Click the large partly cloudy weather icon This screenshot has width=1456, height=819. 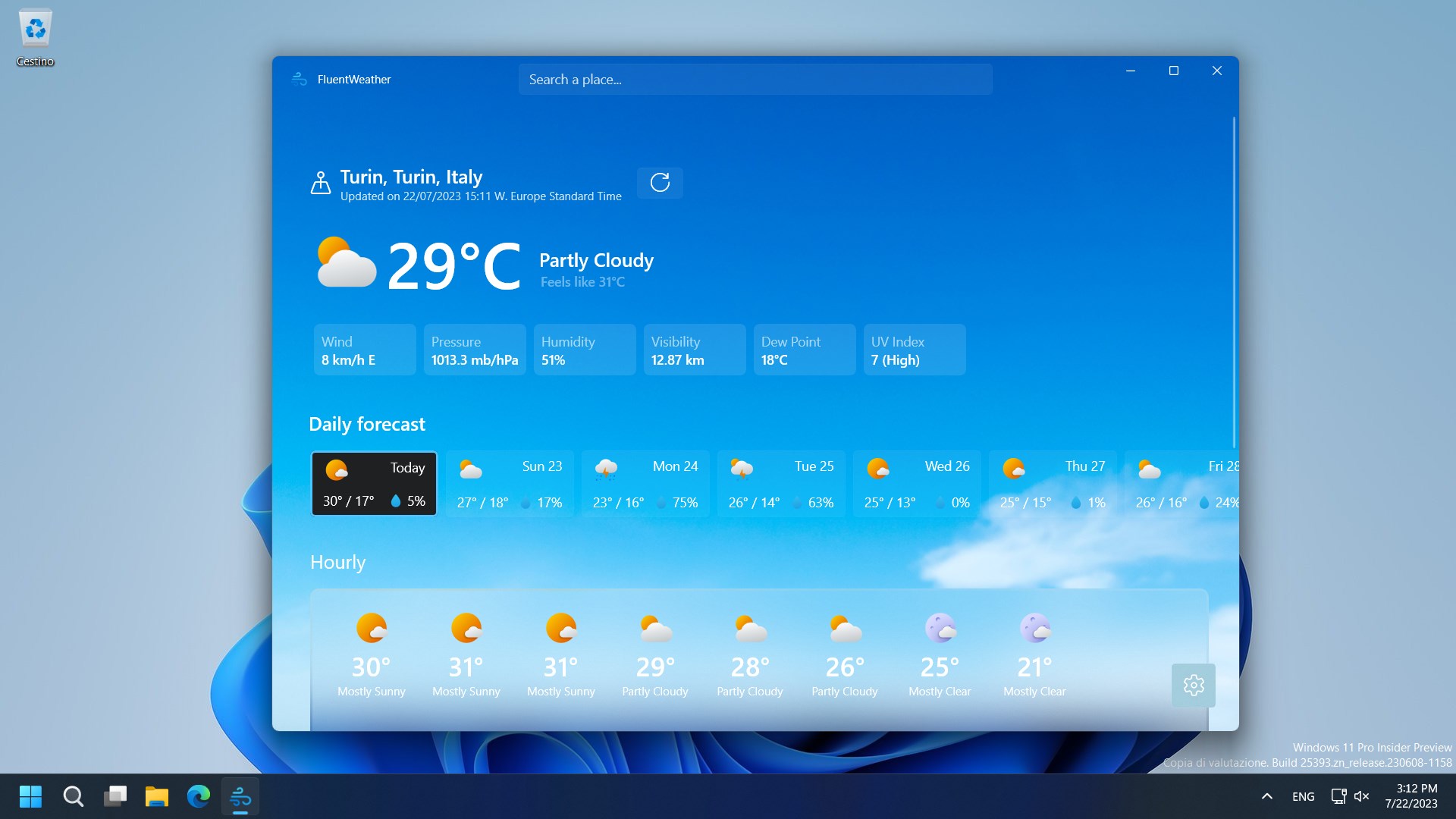click(346, 262)
